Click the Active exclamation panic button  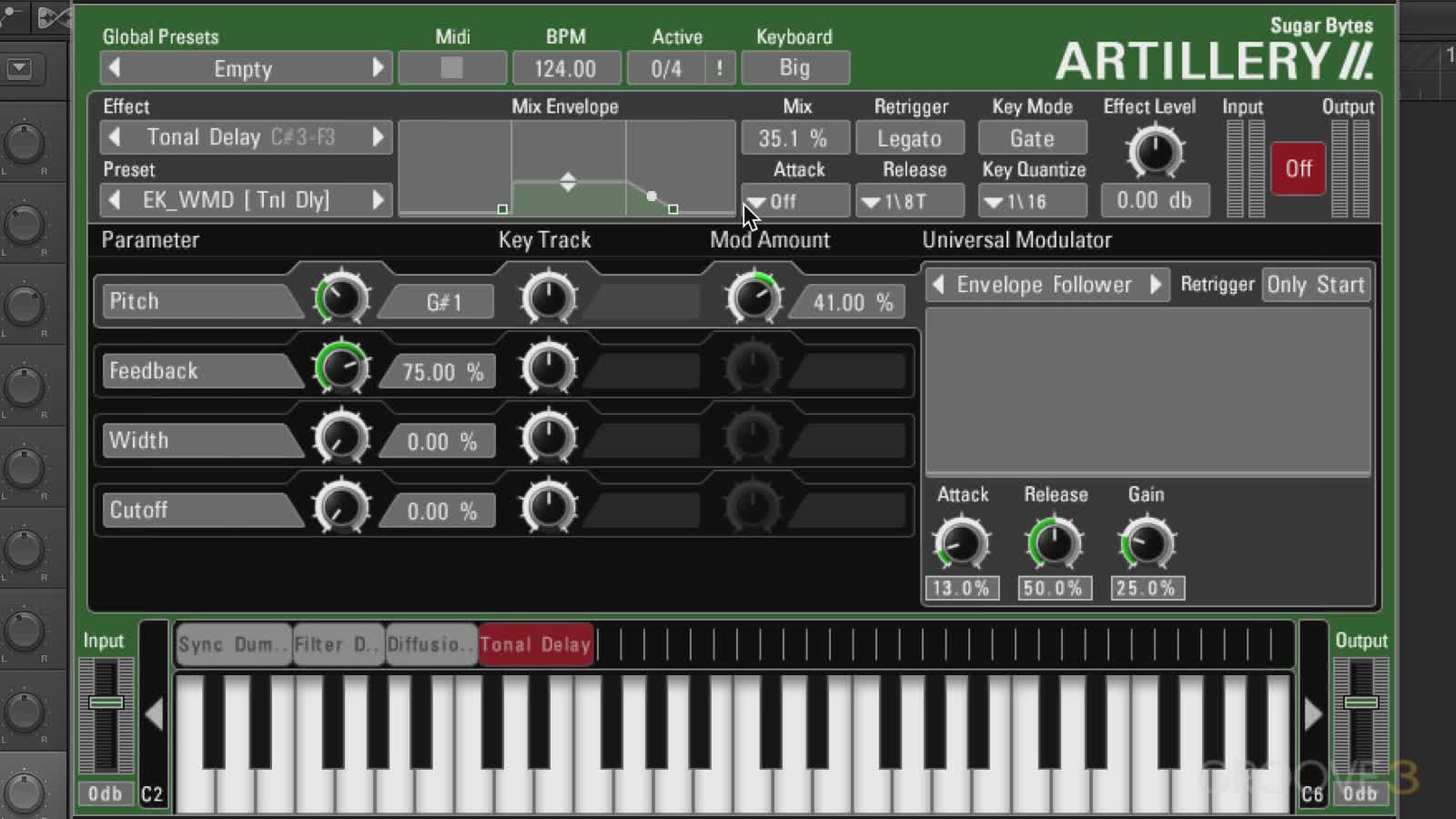tap(720, 68)
